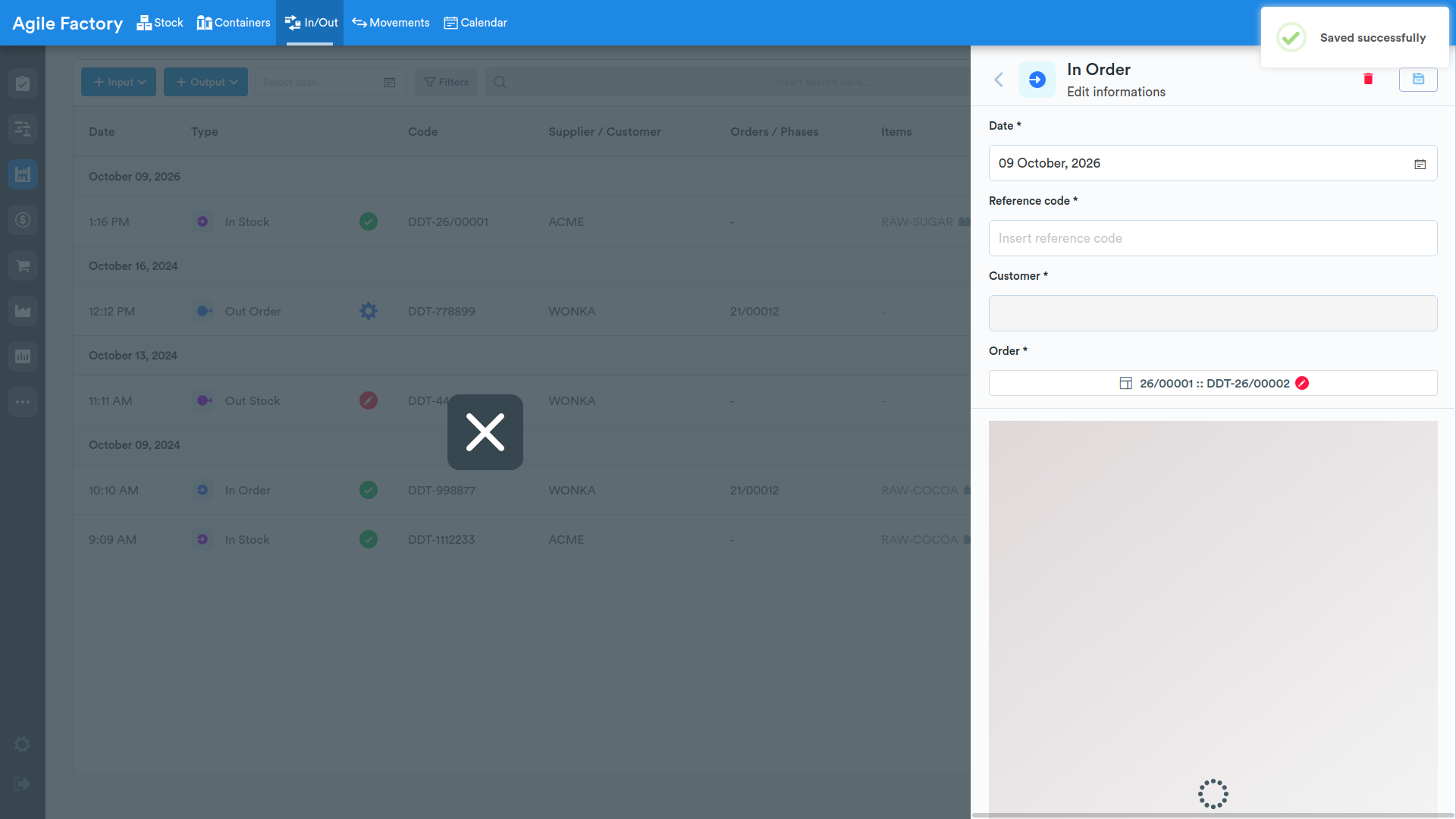Remove order with red edit badge

point(1302,383)
